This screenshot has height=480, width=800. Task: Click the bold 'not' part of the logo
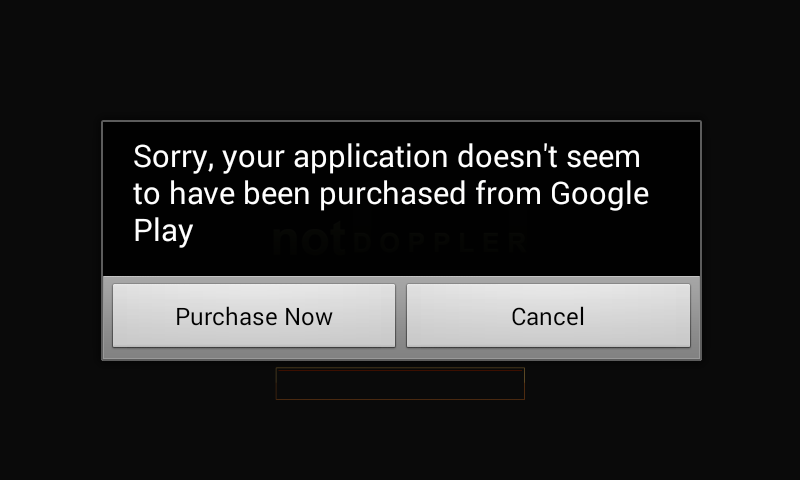(310, 238)
